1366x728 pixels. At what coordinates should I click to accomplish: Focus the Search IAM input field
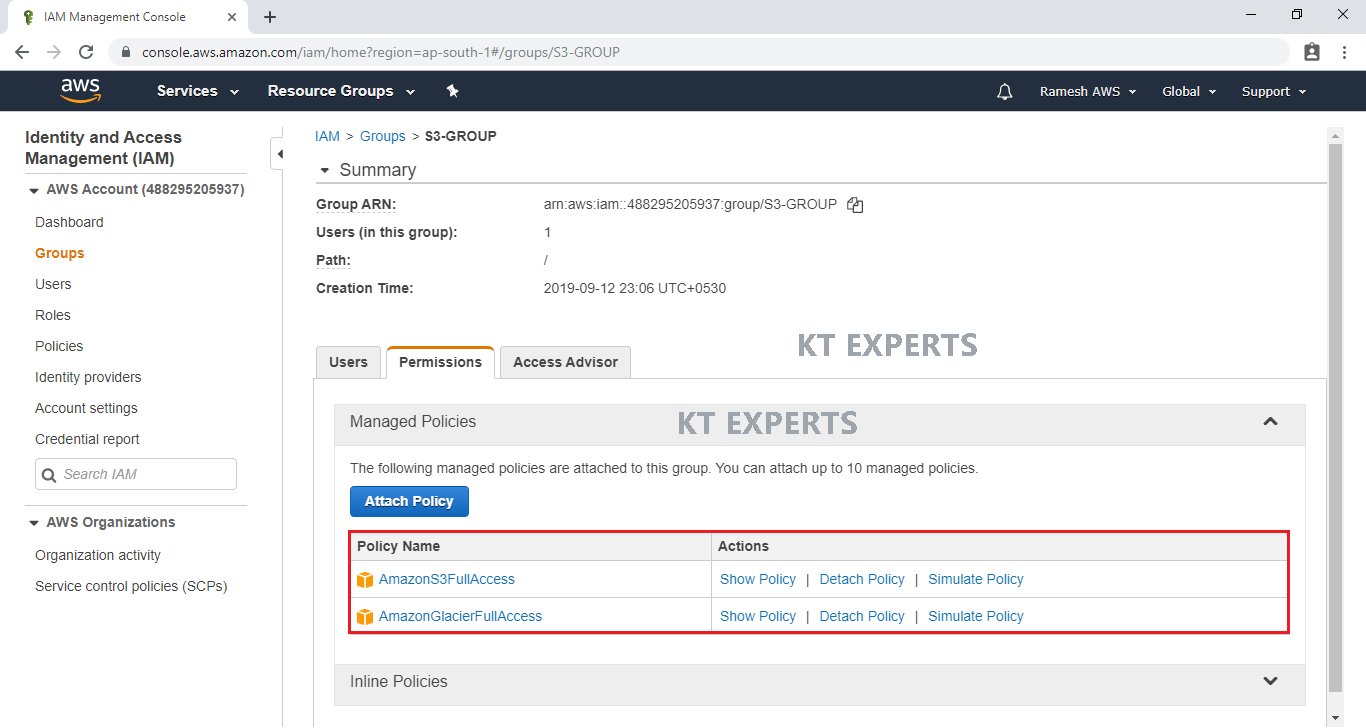click(x=136, y=474)
